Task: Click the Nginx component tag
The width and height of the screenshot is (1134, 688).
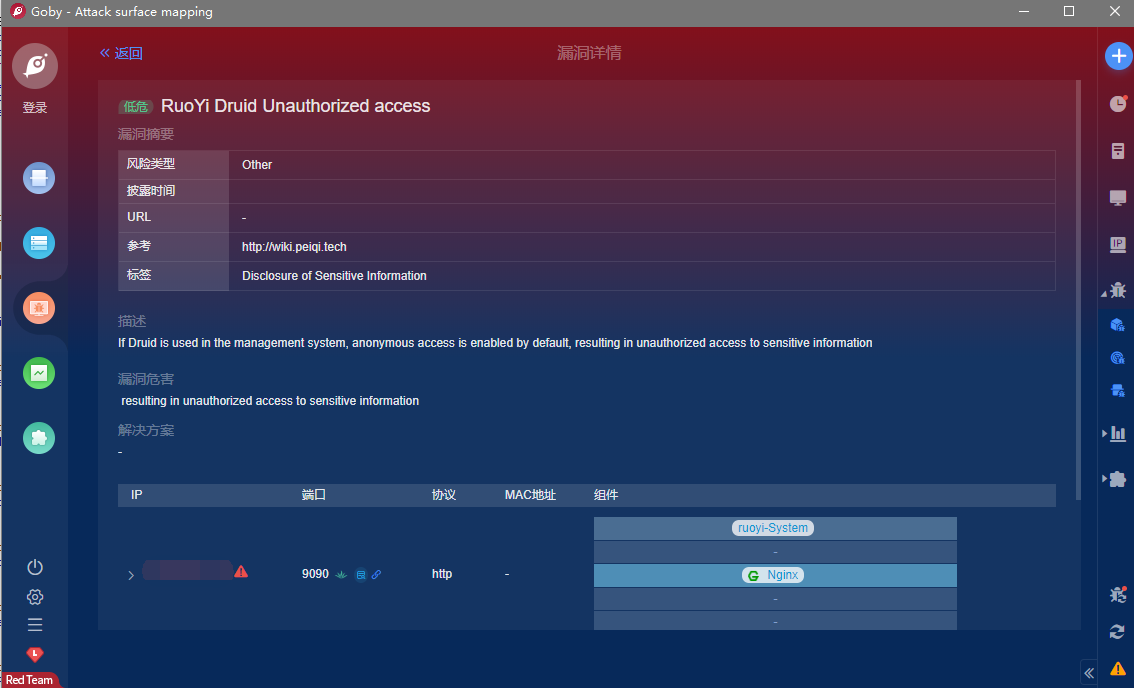Action: click(774, 575)
